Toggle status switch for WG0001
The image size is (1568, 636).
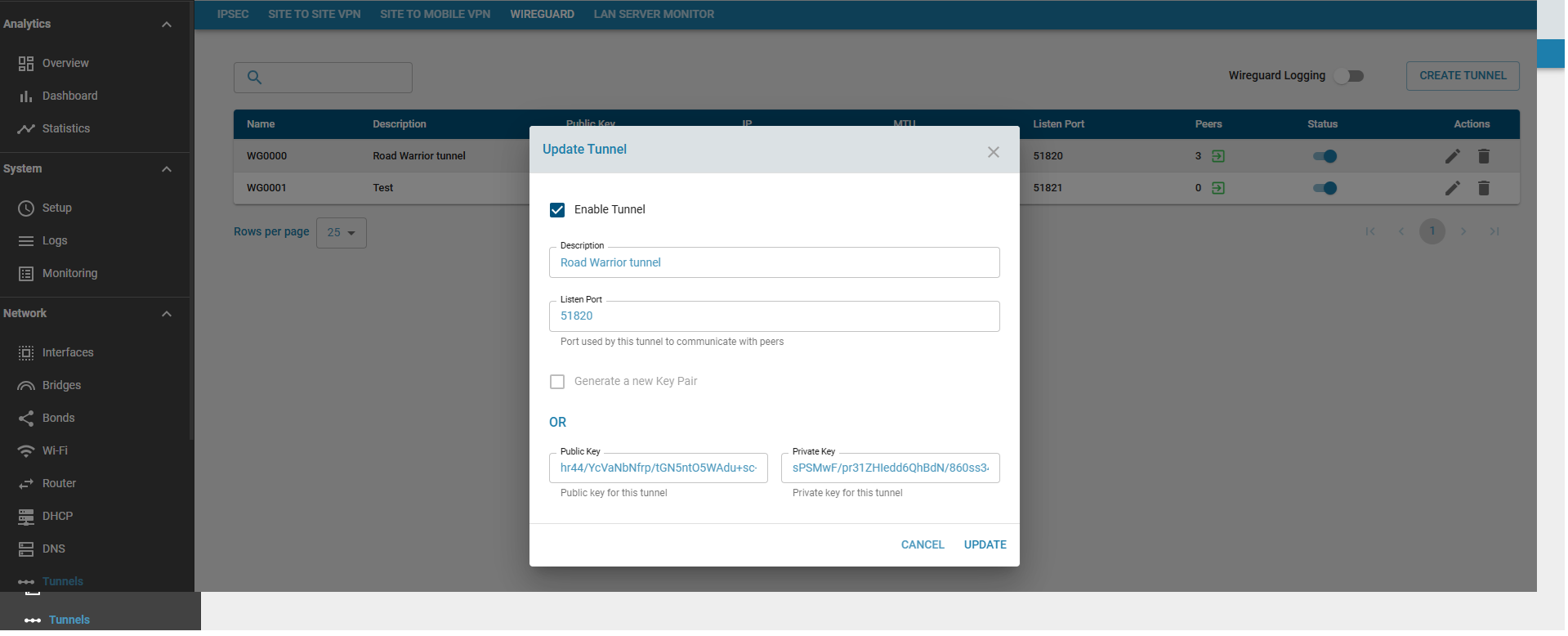coord(1324,188)
